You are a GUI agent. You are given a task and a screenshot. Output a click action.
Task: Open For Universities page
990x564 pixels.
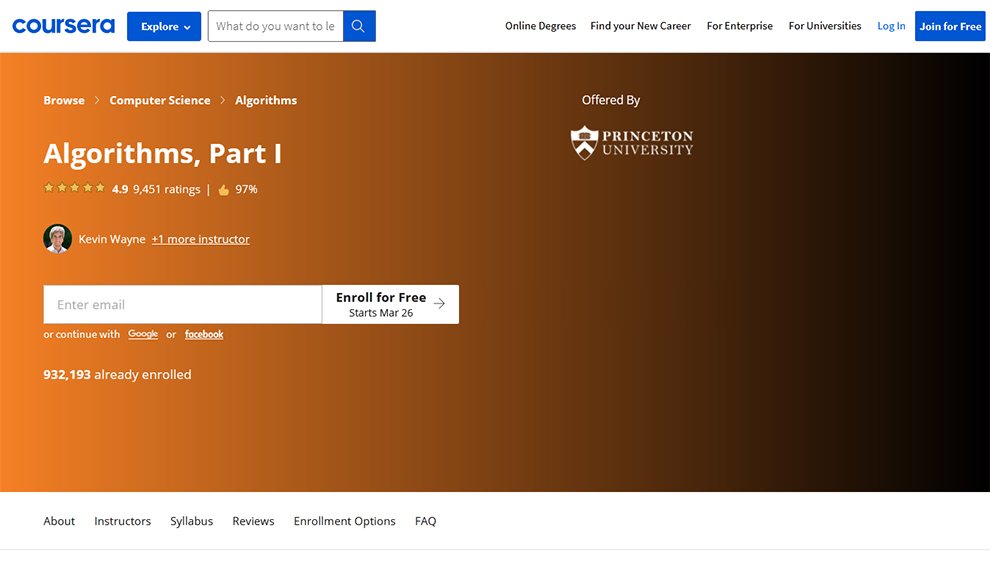pos(825,26)
